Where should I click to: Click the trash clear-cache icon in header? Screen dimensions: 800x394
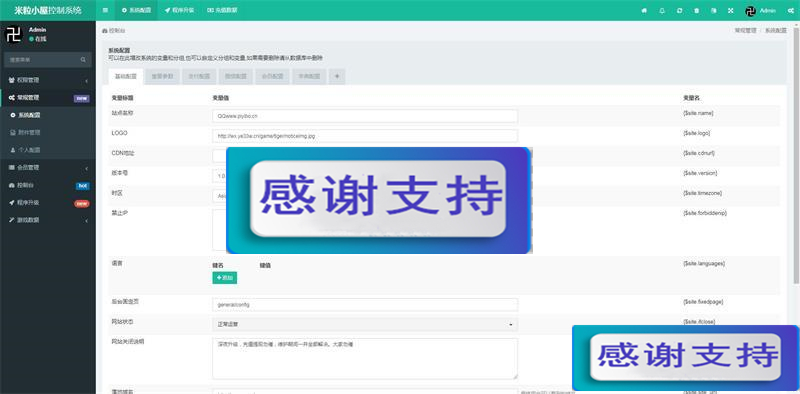696,10
